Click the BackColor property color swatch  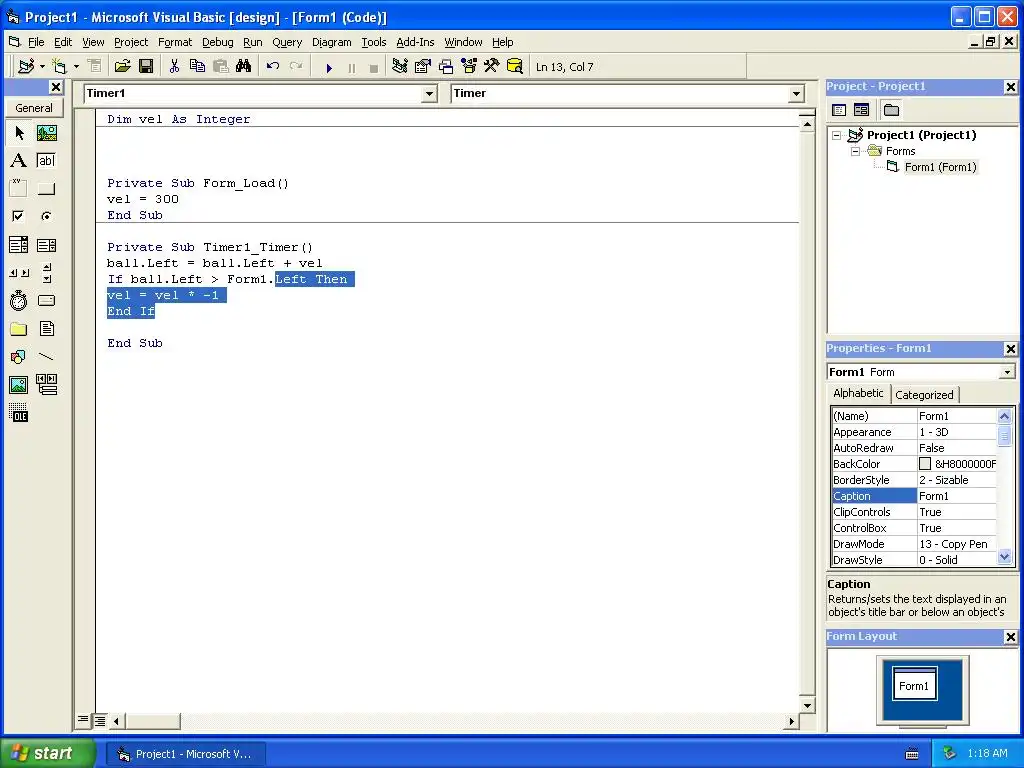point(925,464)
